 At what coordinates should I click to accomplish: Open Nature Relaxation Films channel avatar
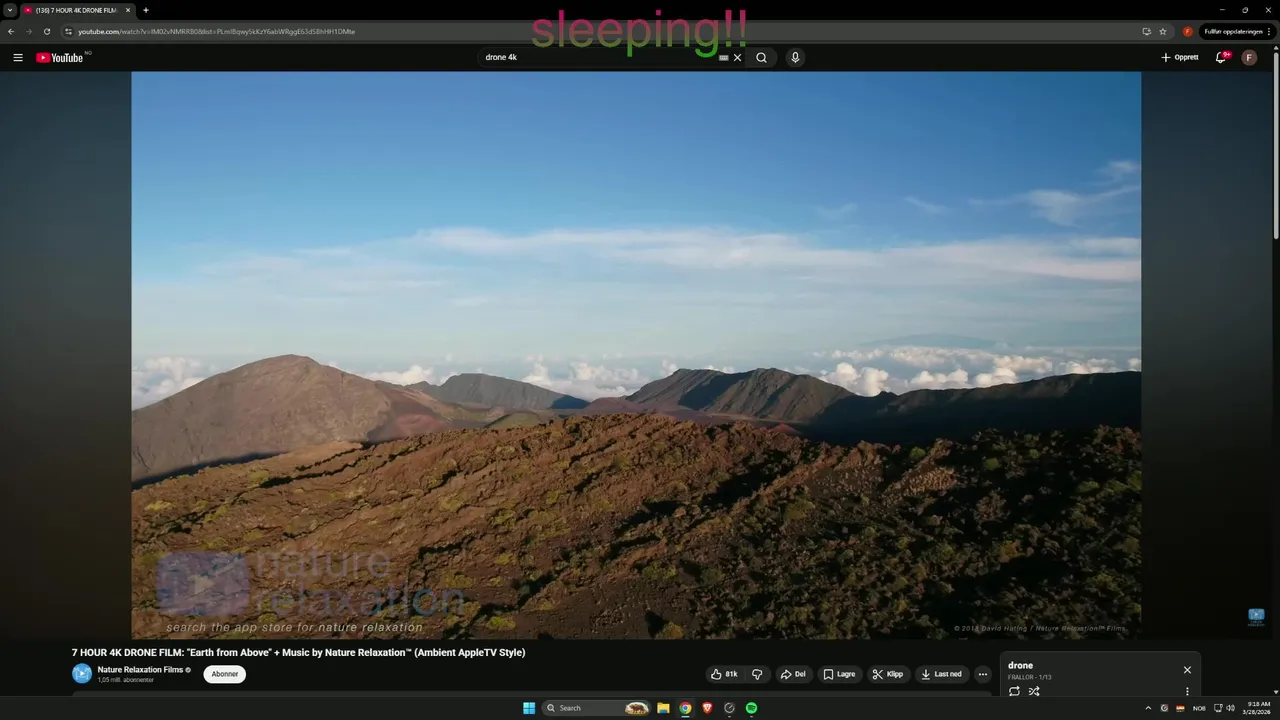(82, 674)
